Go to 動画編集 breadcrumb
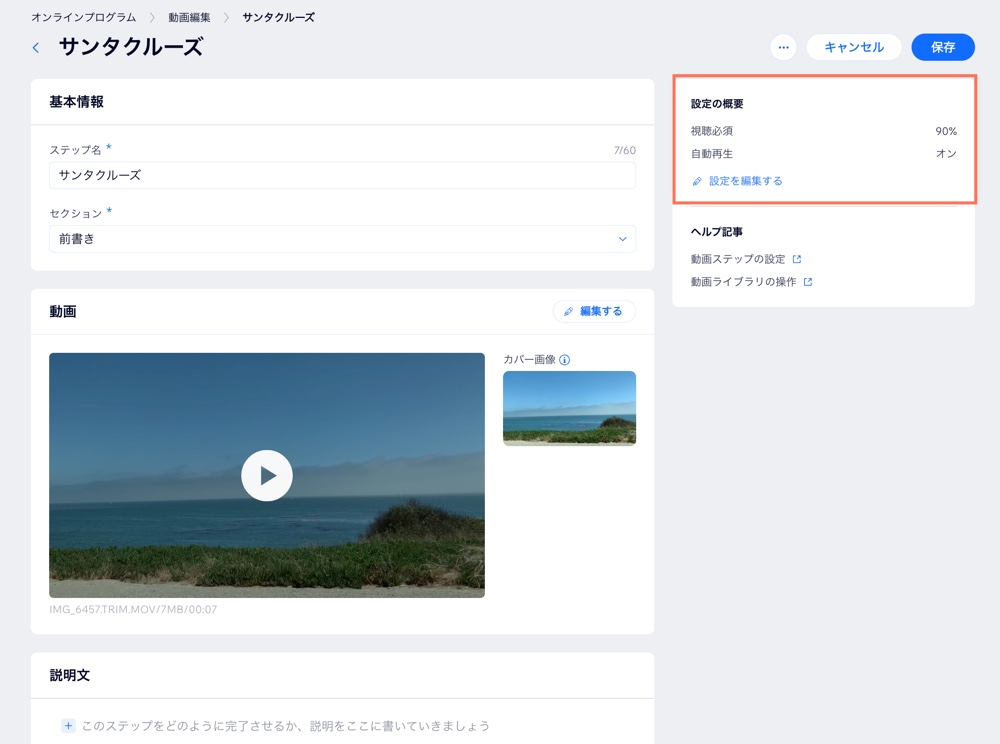The height and width of the screenshot is (744, 1000). click(189, 17)
